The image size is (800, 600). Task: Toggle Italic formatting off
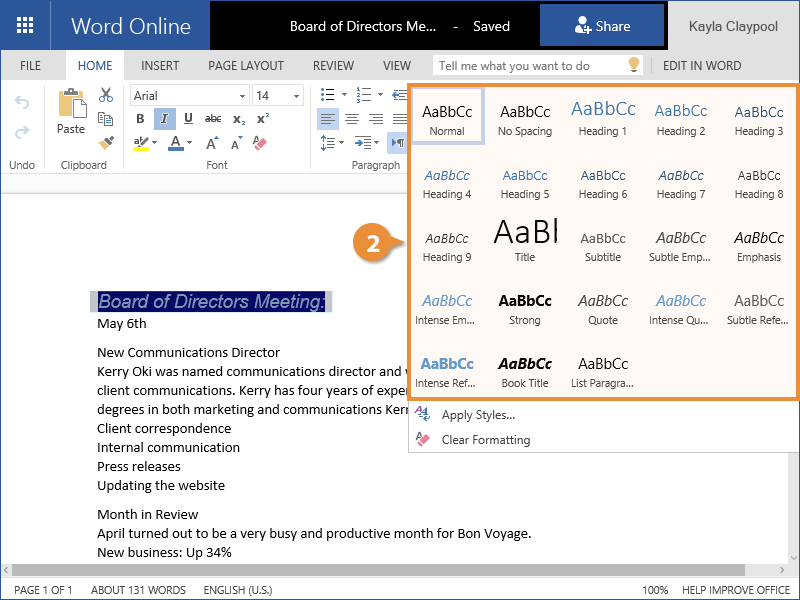point(164,119)
